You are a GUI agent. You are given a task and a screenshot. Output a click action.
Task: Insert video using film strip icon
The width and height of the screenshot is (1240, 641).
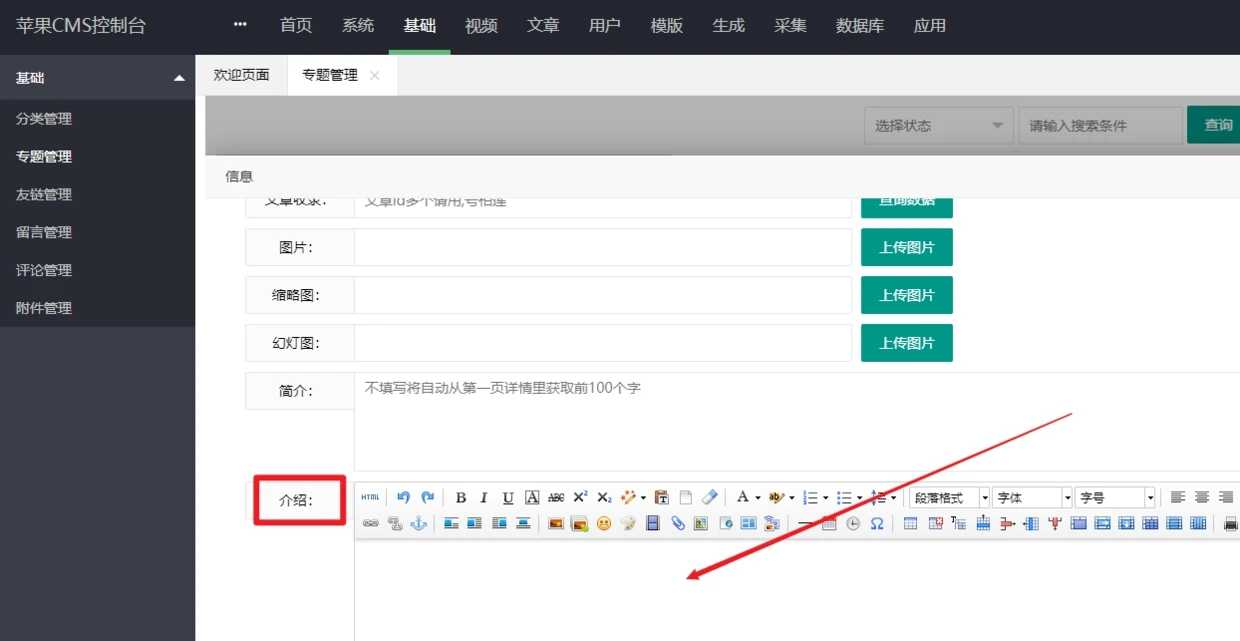pyautogui.click(x=653, y=523)
